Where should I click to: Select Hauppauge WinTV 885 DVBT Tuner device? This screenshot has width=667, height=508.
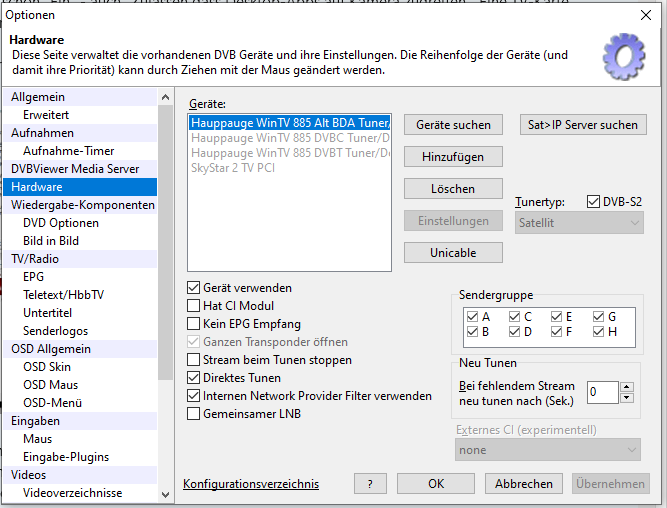click(x=289, y=153)
